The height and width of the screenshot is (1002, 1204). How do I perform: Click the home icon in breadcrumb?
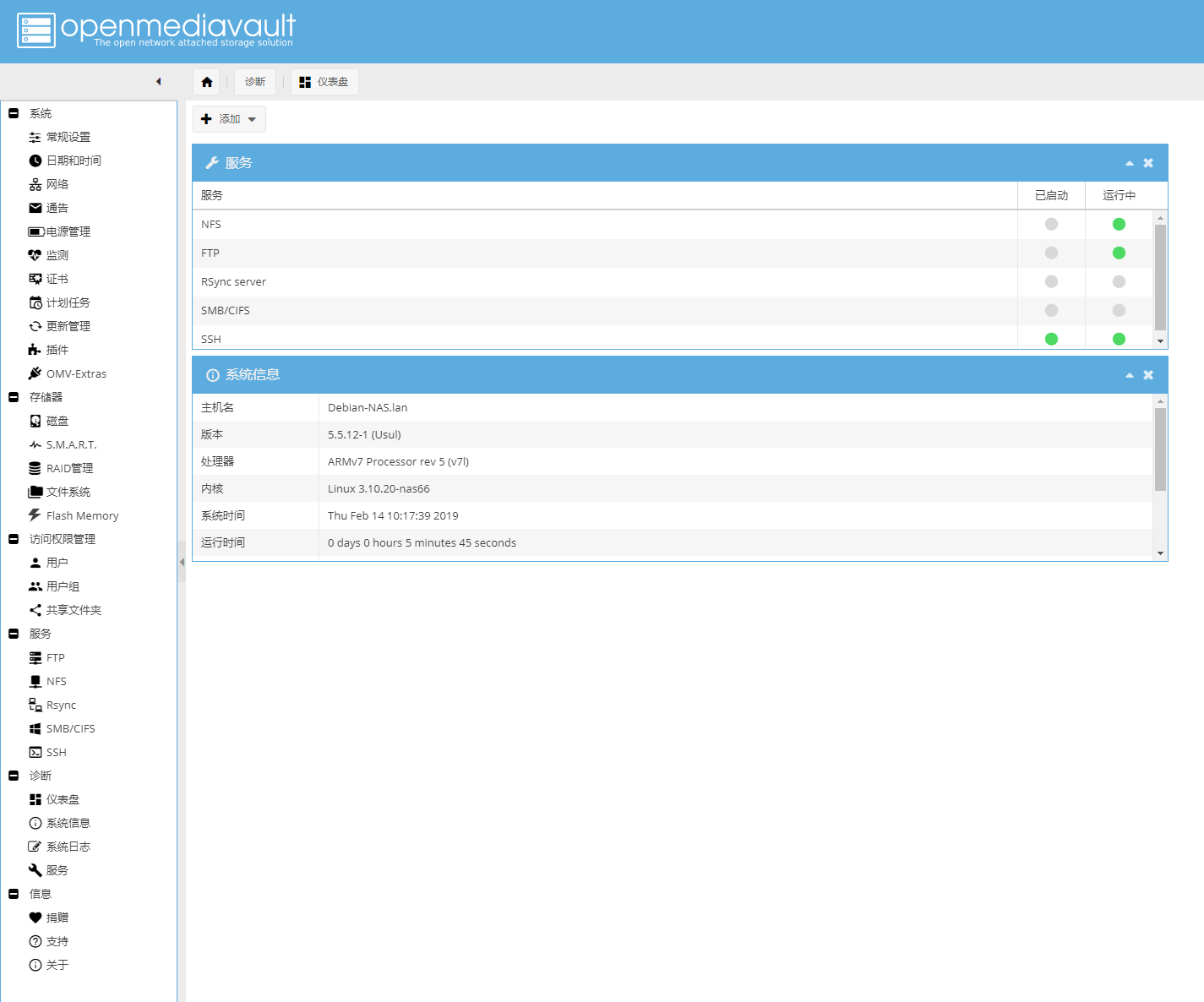(x=207, y=82)
